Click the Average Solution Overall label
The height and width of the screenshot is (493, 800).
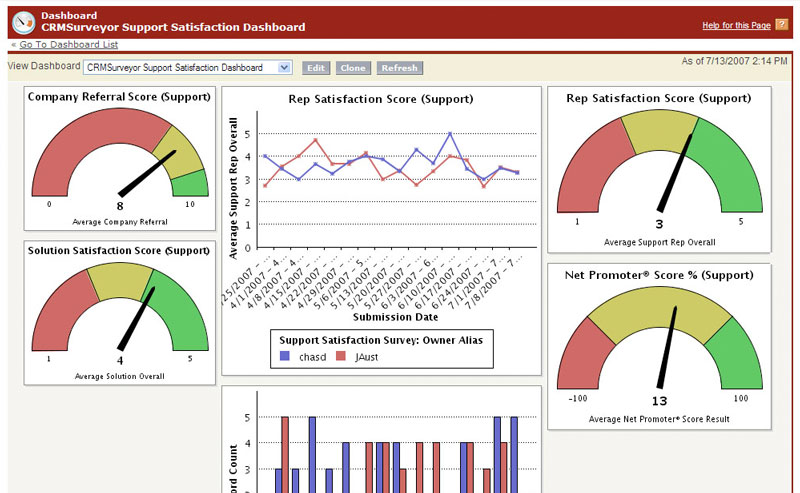[x=120, y=376]
